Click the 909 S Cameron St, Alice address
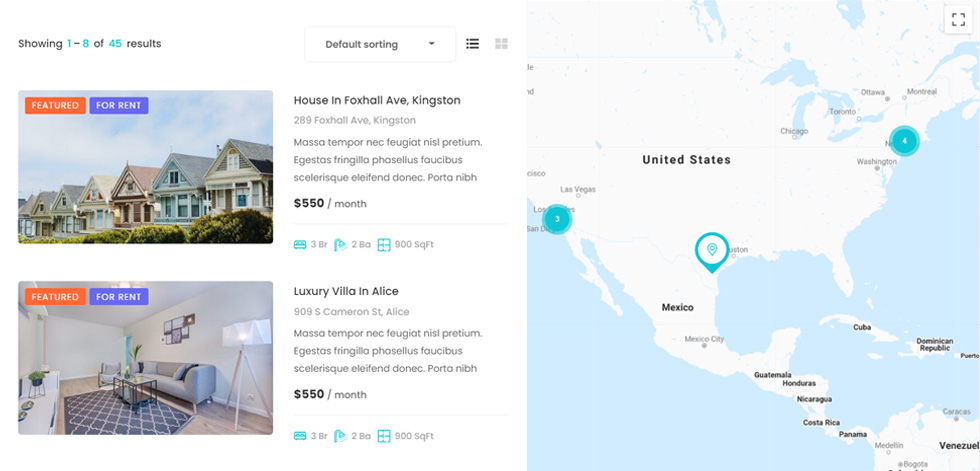980x471 pixels. (351, 312)
